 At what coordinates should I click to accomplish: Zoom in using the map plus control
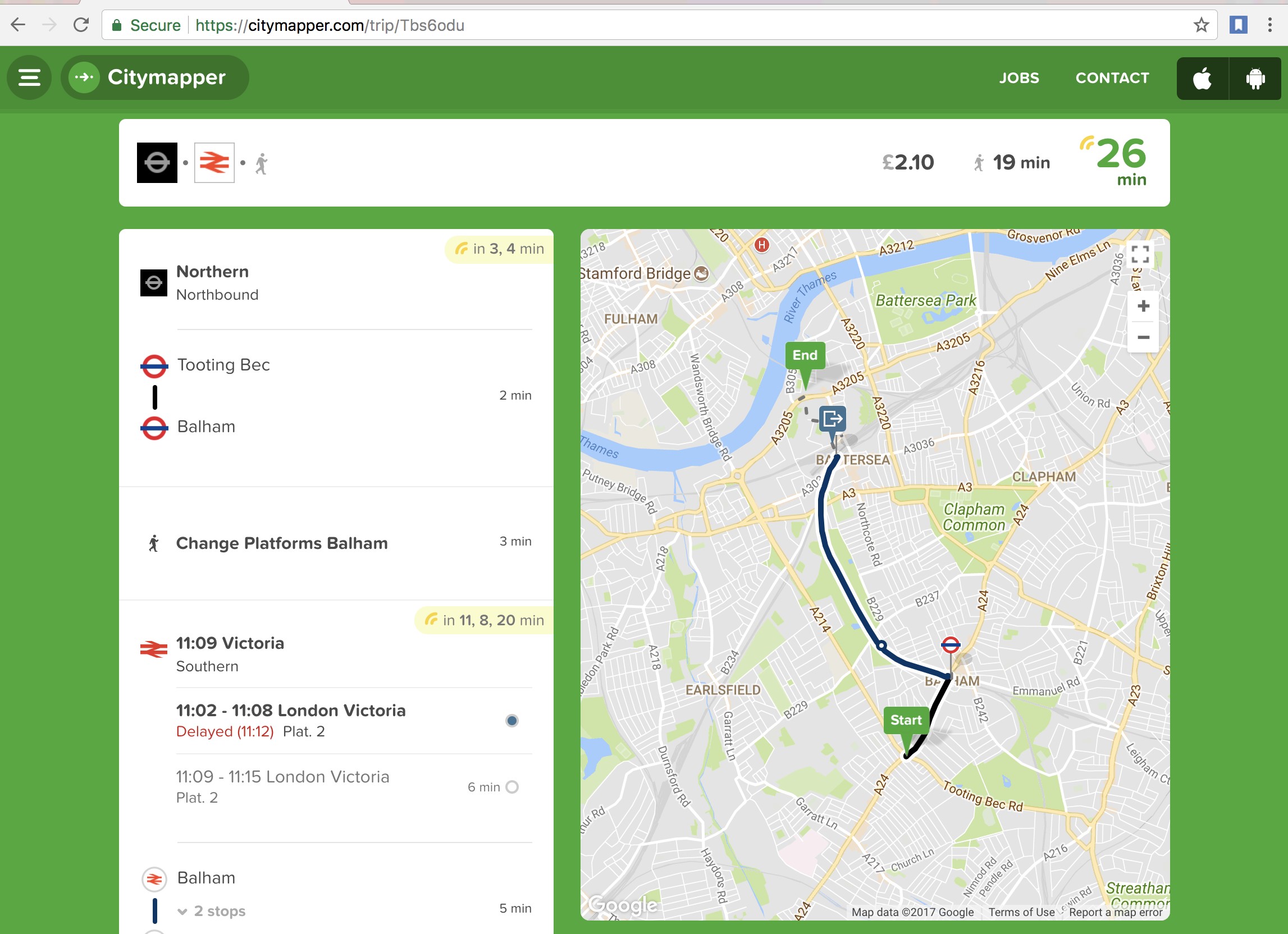(1143, 306)
